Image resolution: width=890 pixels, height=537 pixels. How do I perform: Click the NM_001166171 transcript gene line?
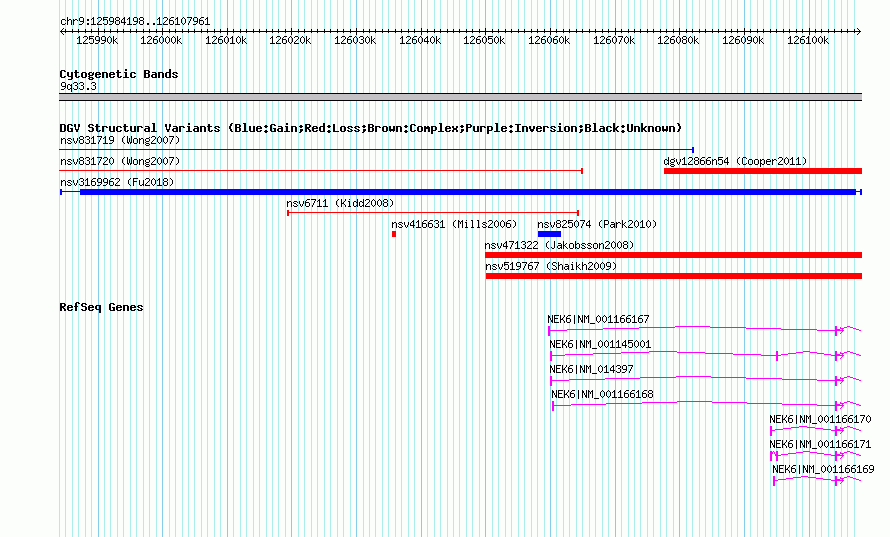(x=816, y=455)
